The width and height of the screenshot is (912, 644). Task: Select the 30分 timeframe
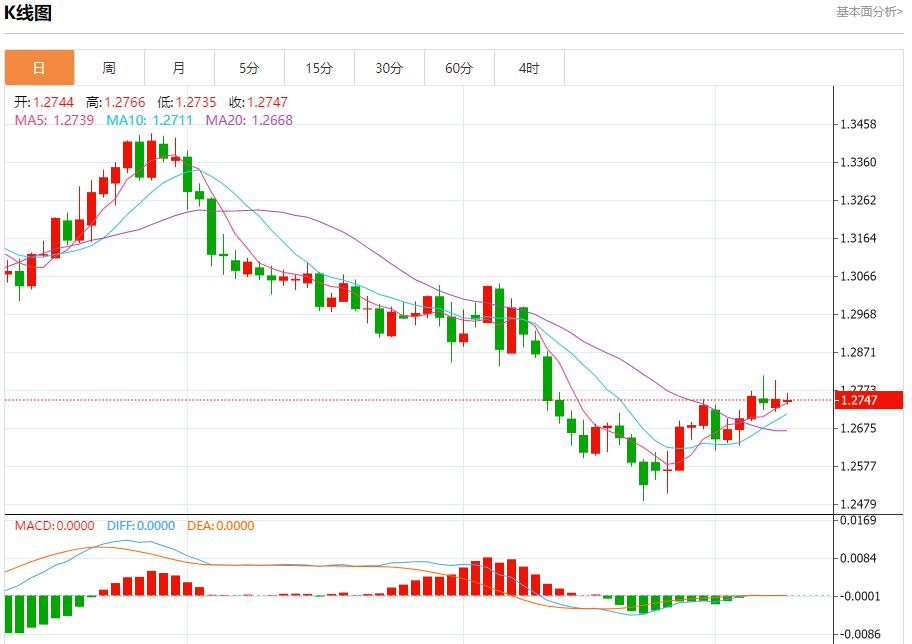click(x=389, y=67)
